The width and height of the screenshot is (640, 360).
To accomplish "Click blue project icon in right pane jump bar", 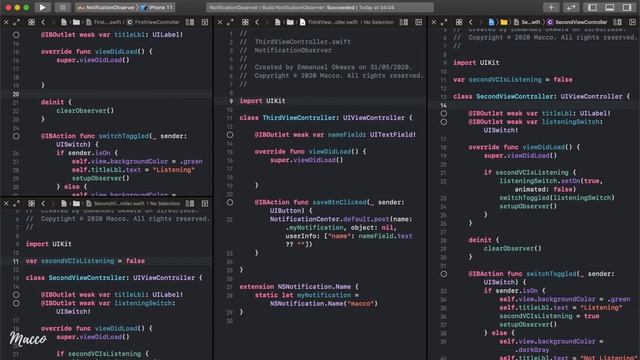I will 491,22.
